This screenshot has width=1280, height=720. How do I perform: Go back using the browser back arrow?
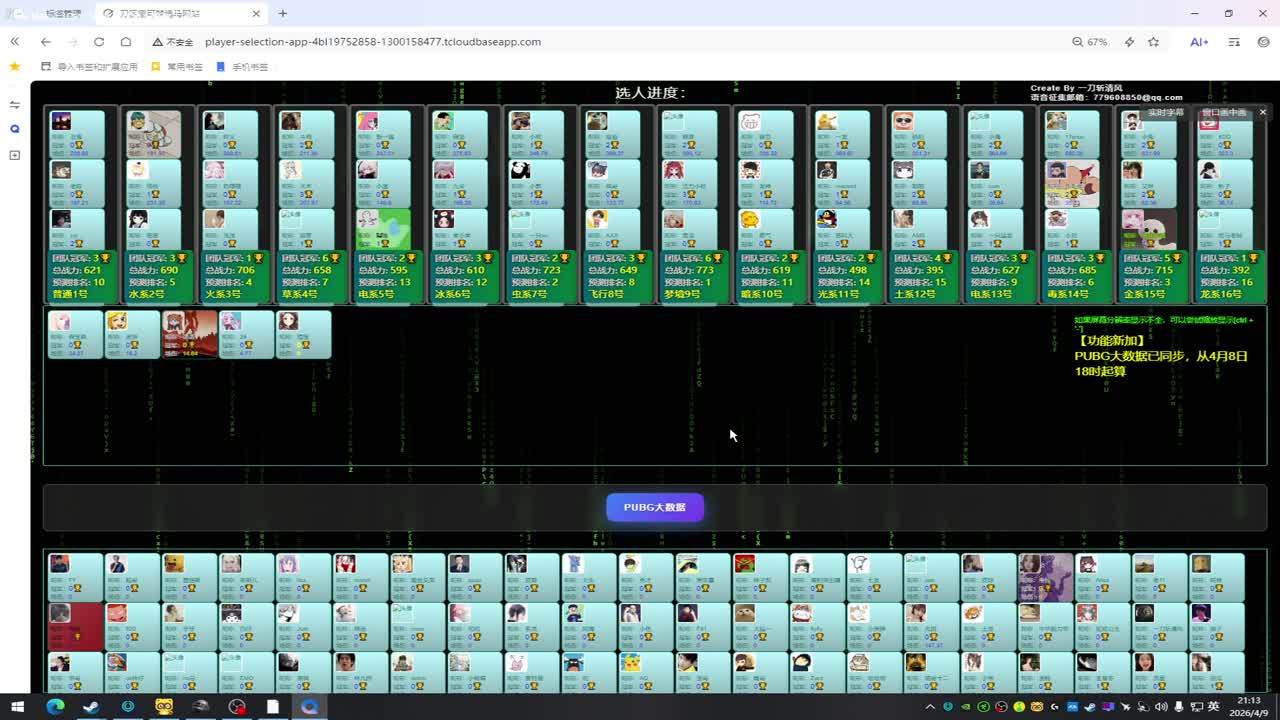coord(46,42)
